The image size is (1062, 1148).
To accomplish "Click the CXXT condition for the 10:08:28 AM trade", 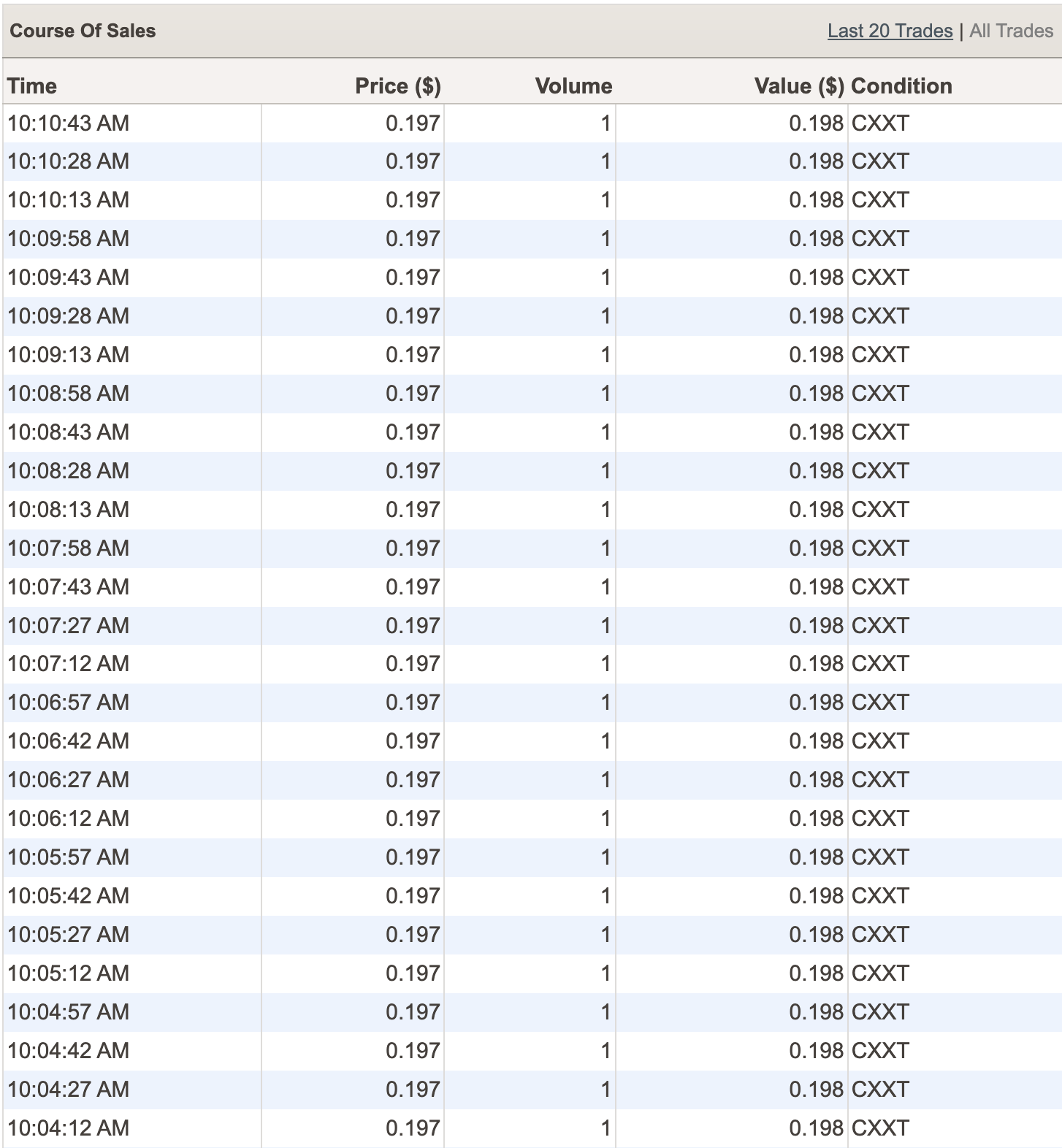I will [880, 471].
